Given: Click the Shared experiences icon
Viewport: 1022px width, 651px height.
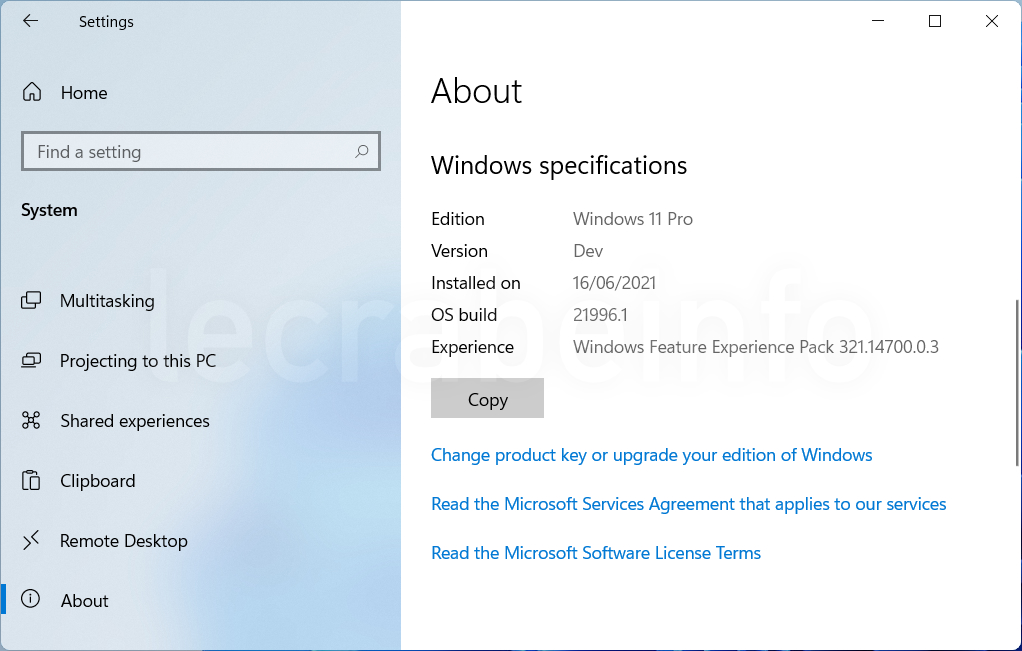Looking at the screenshot, I should 31,420.
